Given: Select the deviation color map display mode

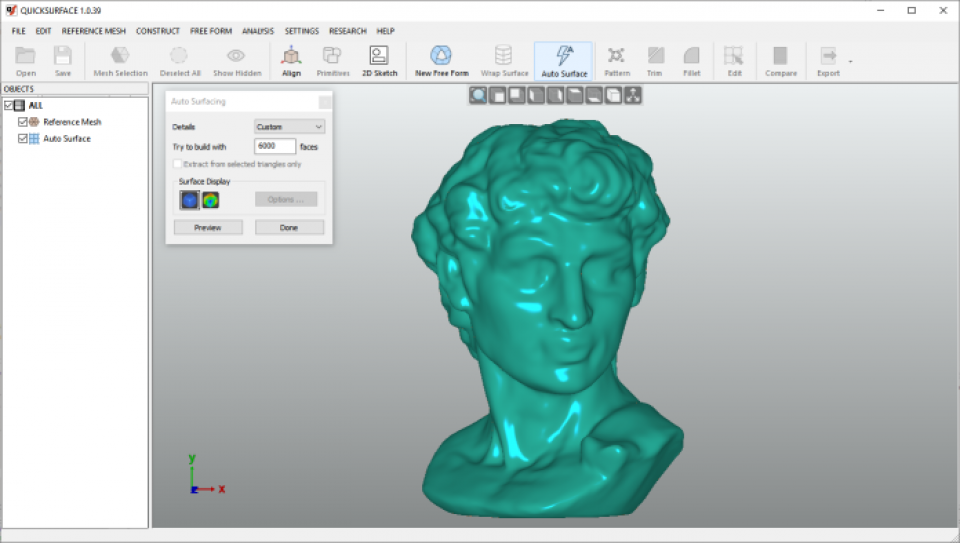Looking at the screenshot, I should [x=211, y=200].
